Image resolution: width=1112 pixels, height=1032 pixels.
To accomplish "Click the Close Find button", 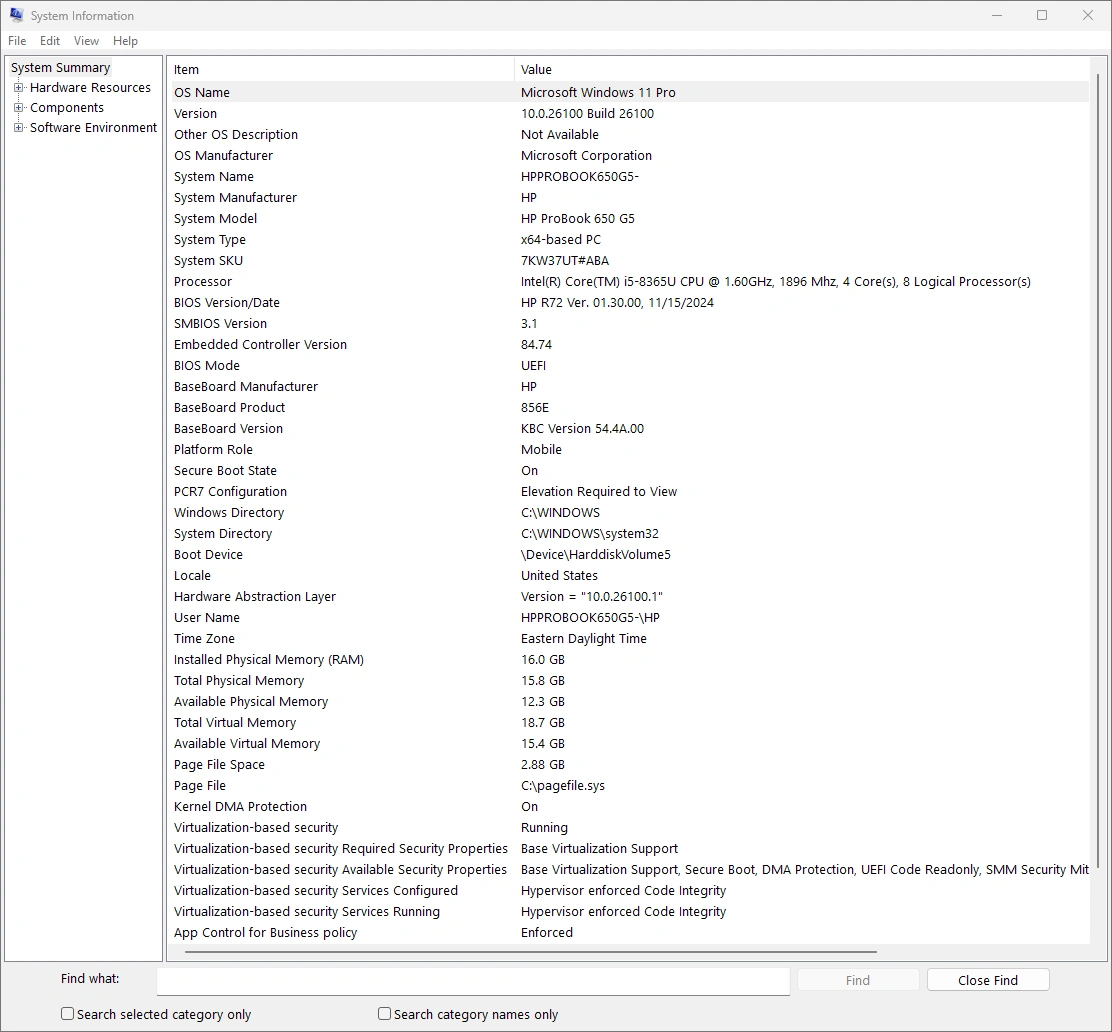I will tap(987, 980).
